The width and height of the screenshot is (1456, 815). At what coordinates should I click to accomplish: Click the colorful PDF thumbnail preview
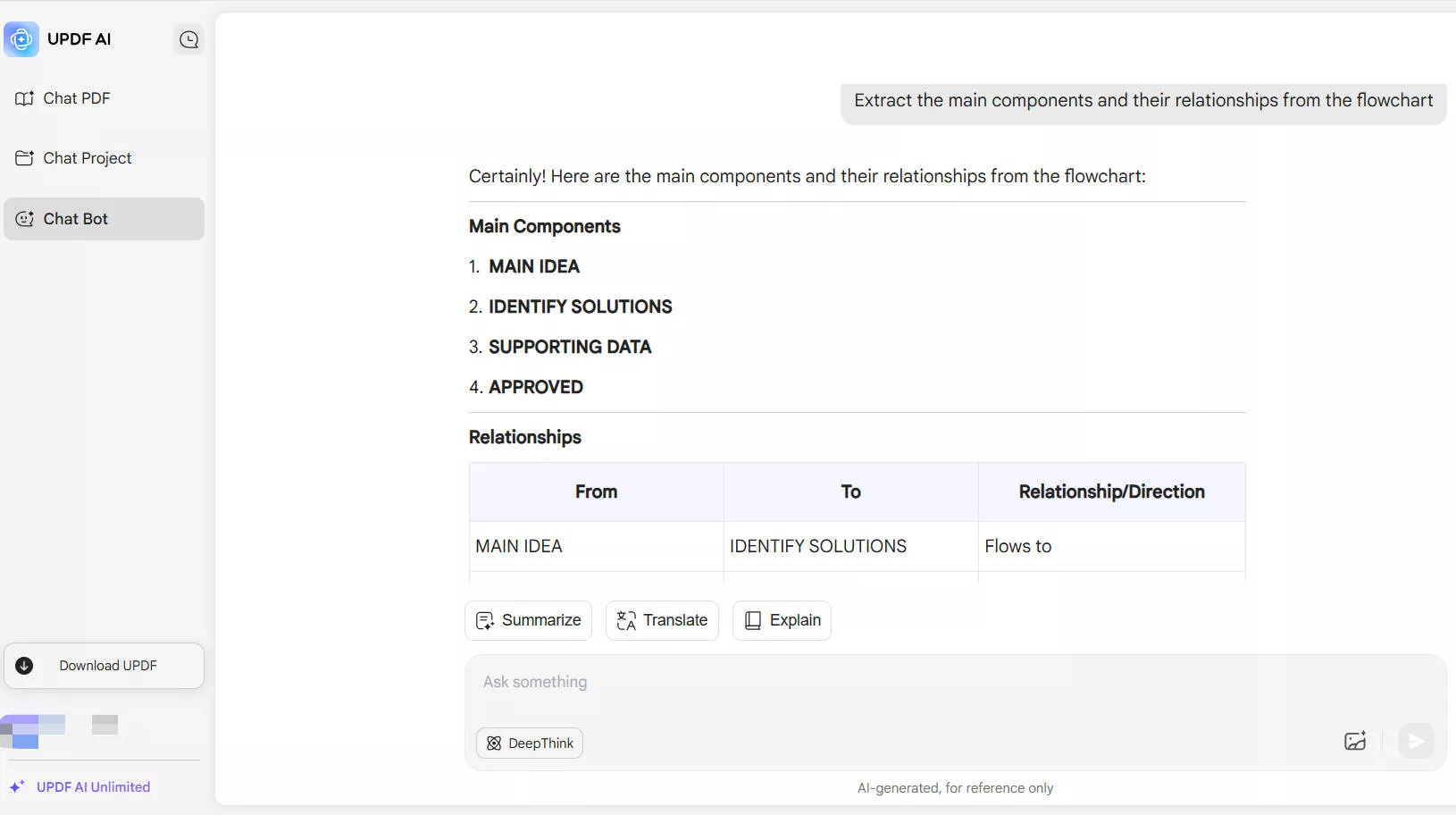tap(33, 730)
